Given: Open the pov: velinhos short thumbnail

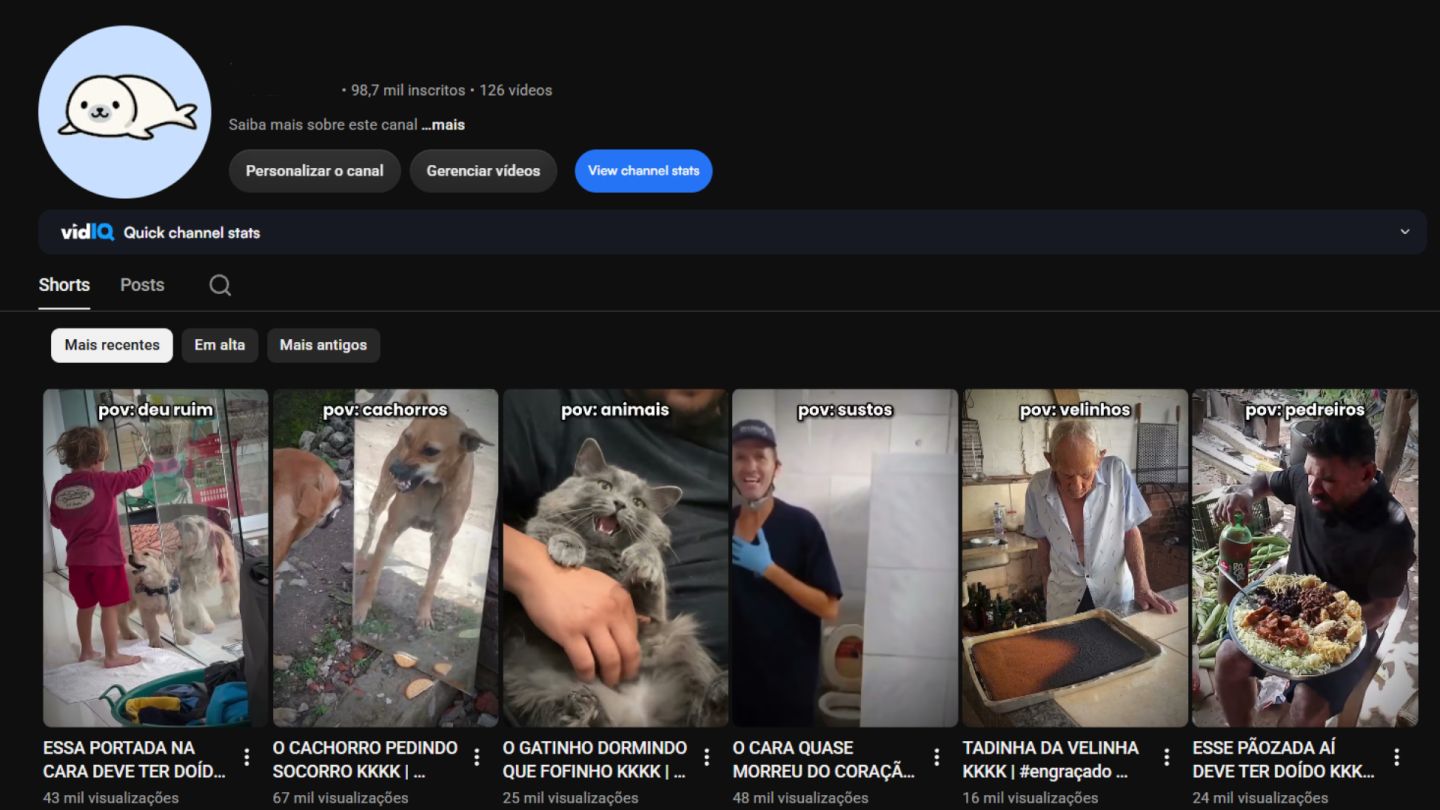Looking at the screenshot, I should [1075, 558].
